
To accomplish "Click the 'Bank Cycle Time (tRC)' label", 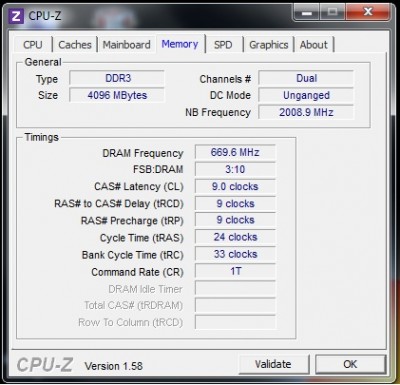I will click(133, 255).
